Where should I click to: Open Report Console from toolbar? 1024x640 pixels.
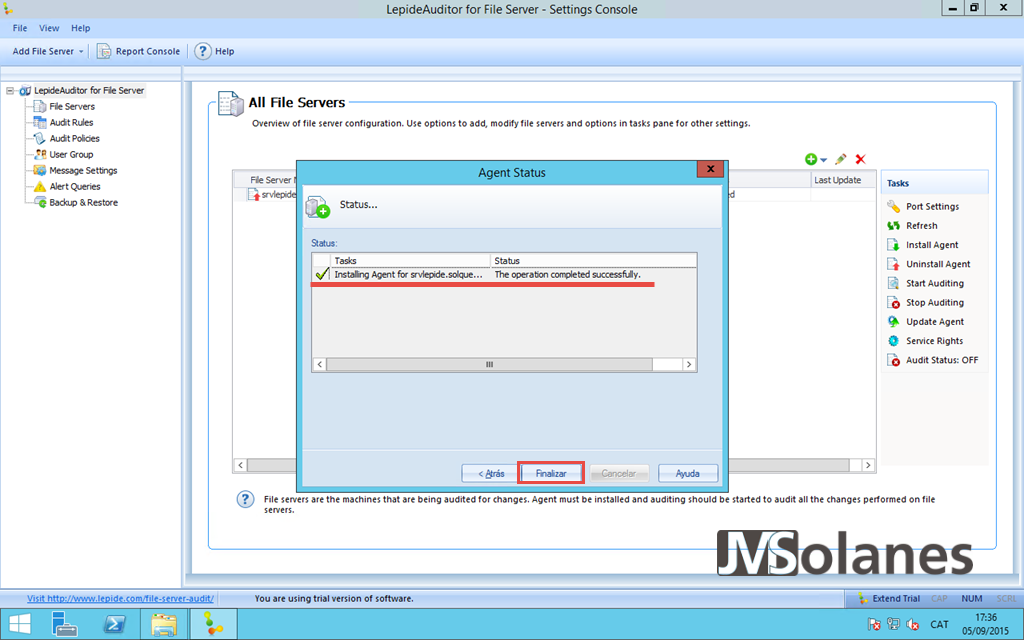tap(138, 51)
